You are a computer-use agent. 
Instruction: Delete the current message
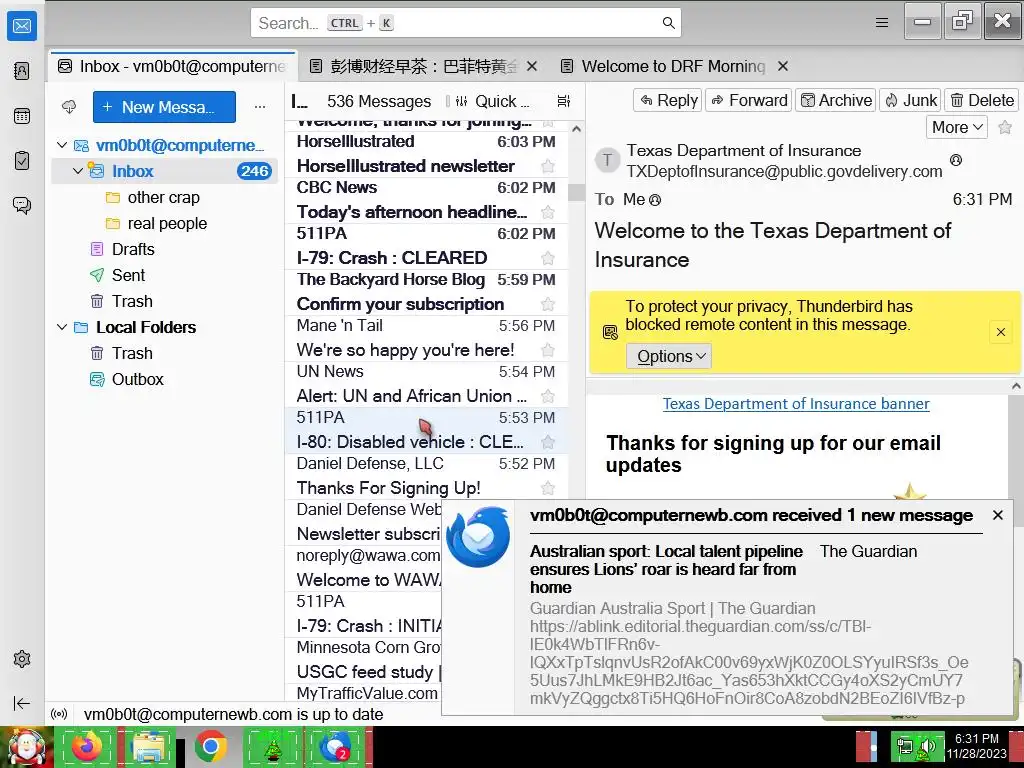(982, 100)
